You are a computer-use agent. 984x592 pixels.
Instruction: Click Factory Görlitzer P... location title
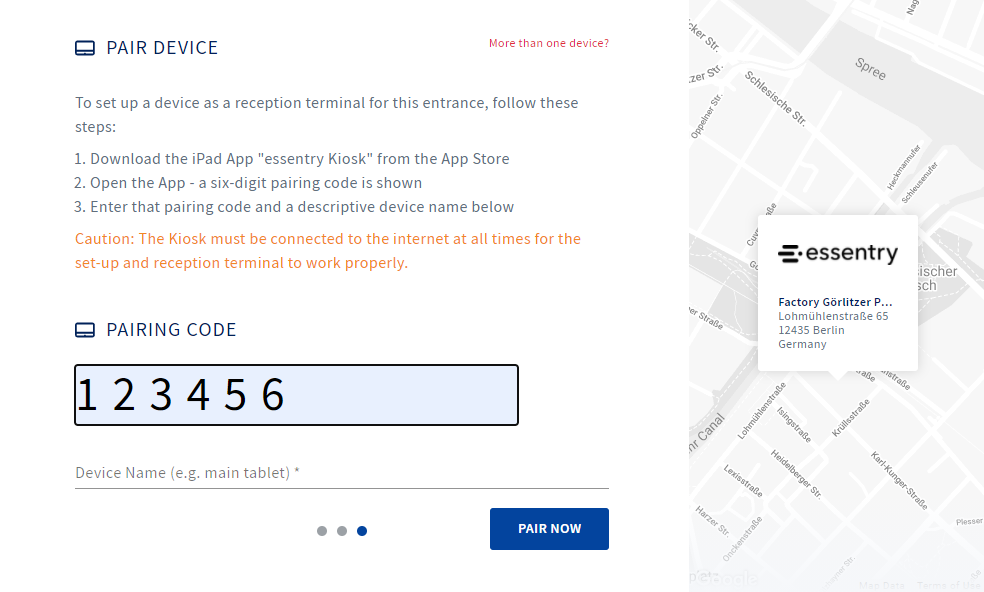click(x=835, y=302)
